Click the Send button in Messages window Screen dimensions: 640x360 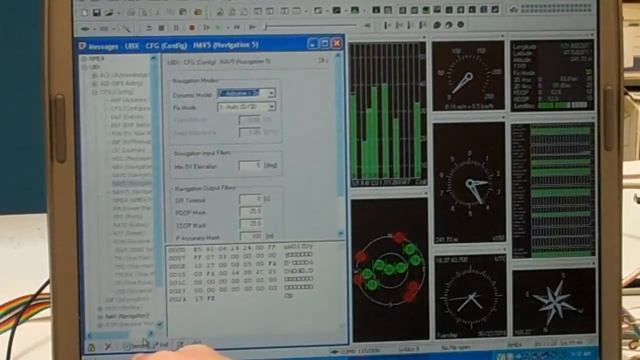pos(137,346)
